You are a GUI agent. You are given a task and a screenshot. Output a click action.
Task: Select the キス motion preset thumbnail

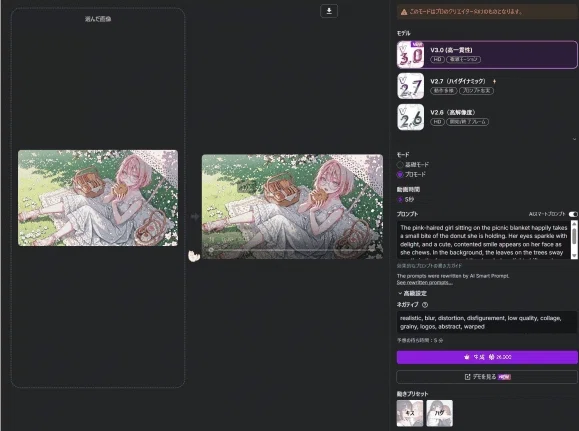(410, 413)
